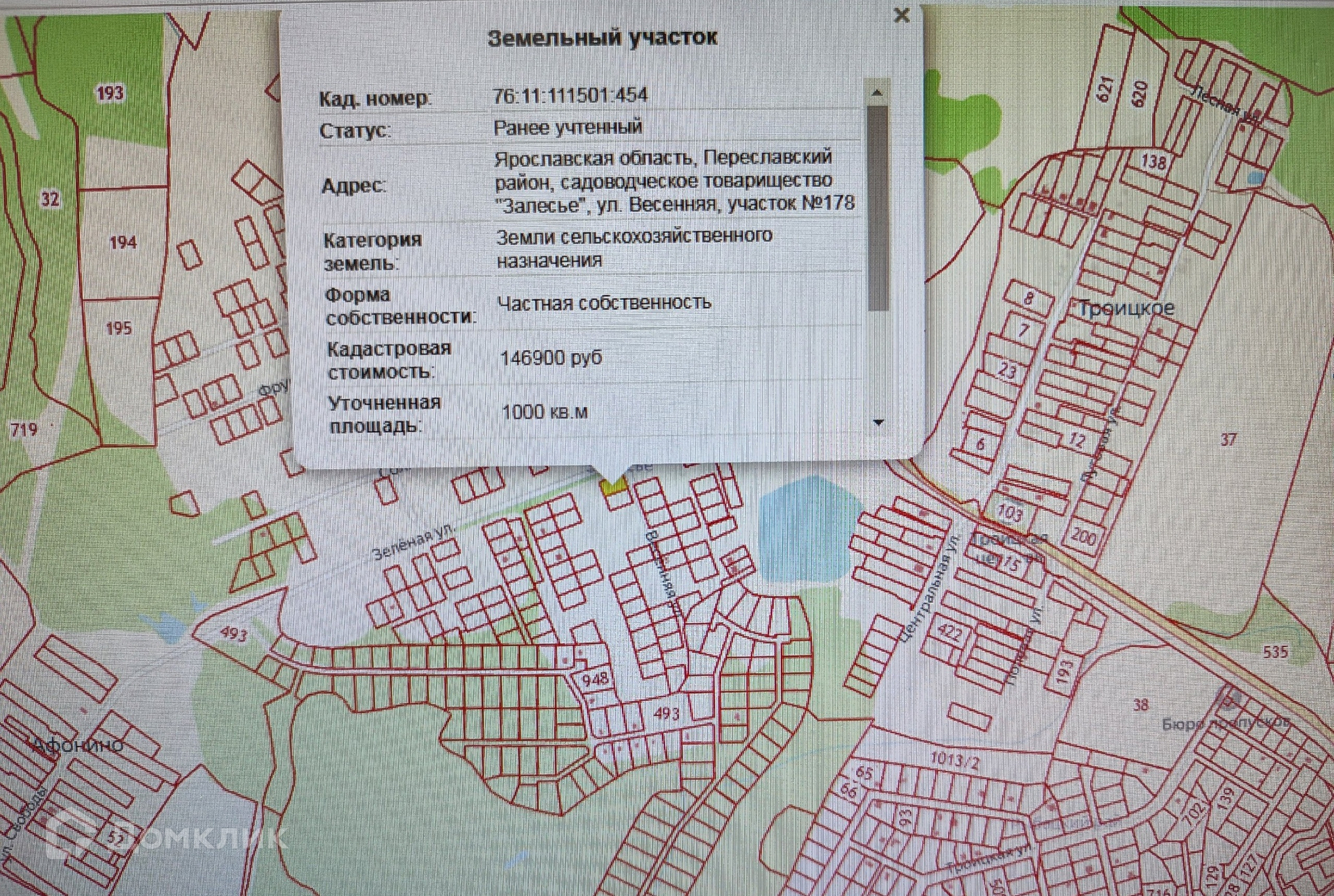Click parcel 422 by Центральная street
1334x896 pixels.
pos(949,632)
